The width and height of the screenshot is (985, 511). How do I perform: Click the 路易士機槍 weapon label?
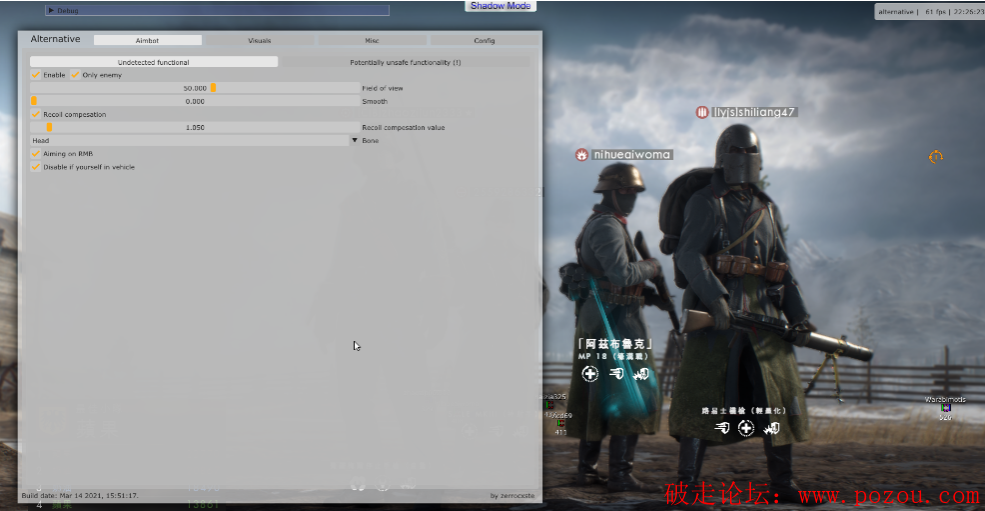point(743,410)
